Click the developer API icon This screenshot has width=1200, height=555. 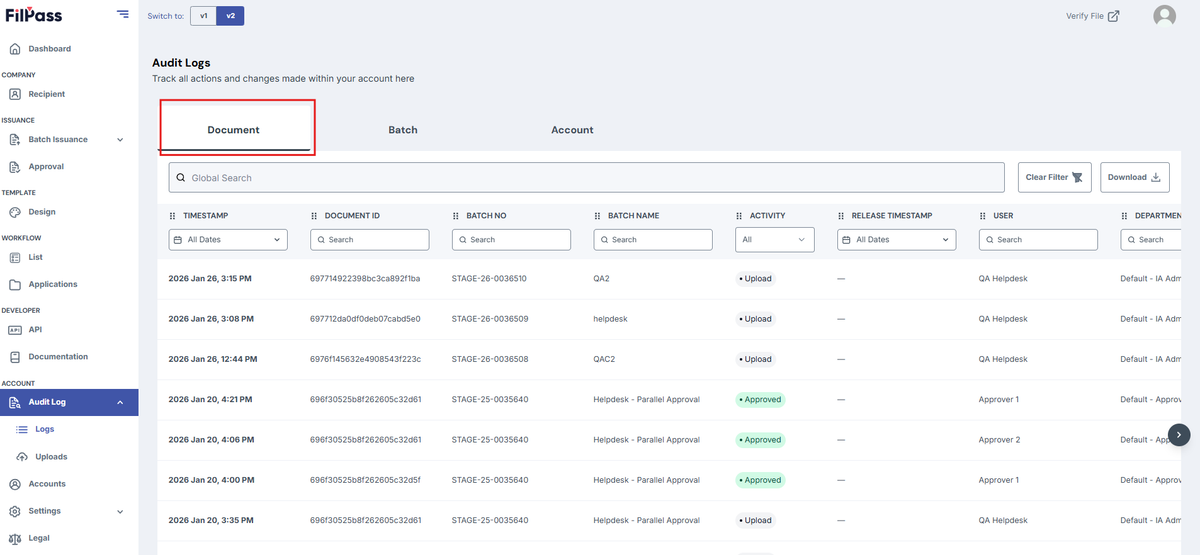tap(15, 330)
